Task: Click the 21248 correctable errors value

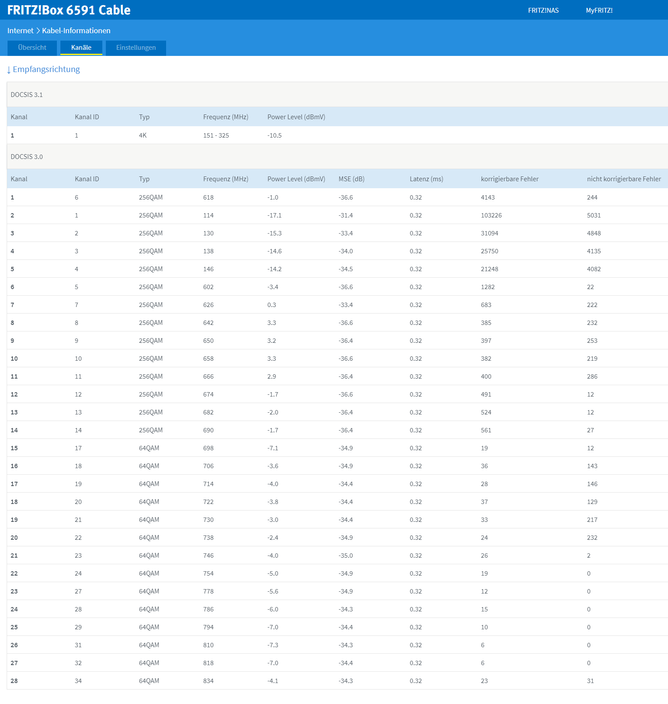Action: (x=489, y=269)
